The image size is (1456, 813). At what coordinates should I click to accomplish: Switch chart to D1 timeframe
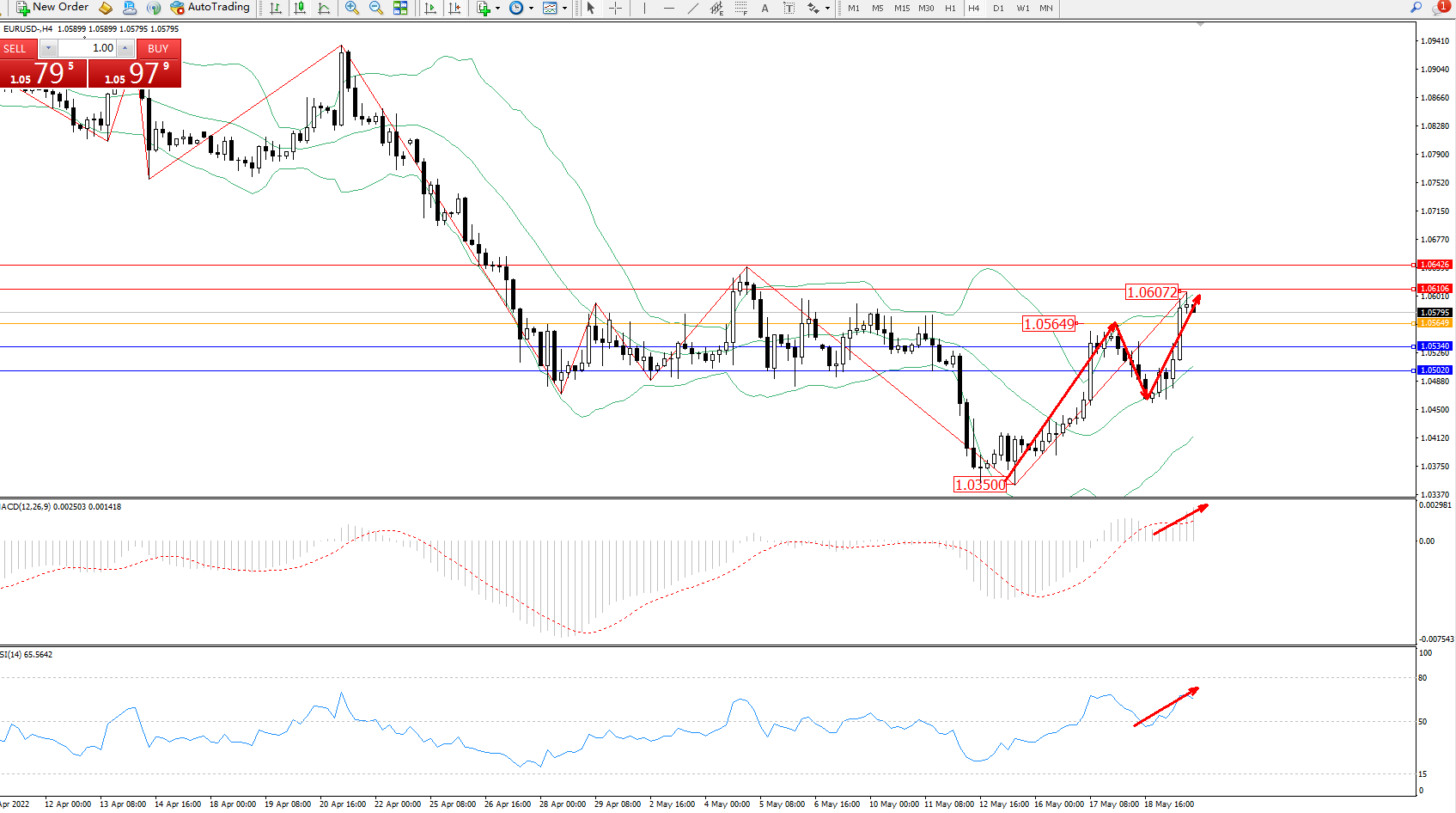point(998,9)
